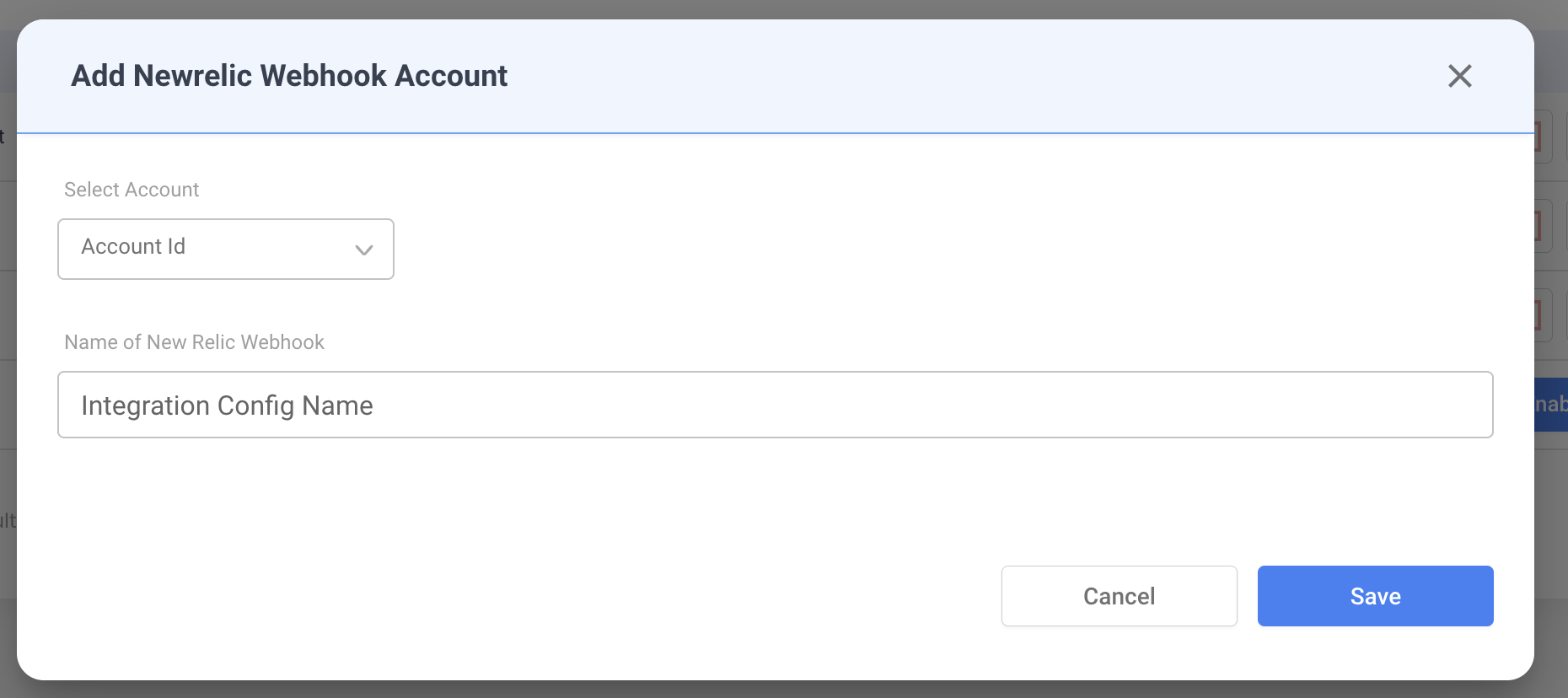Choose an account from the Account Id selector

click(225, 249)
